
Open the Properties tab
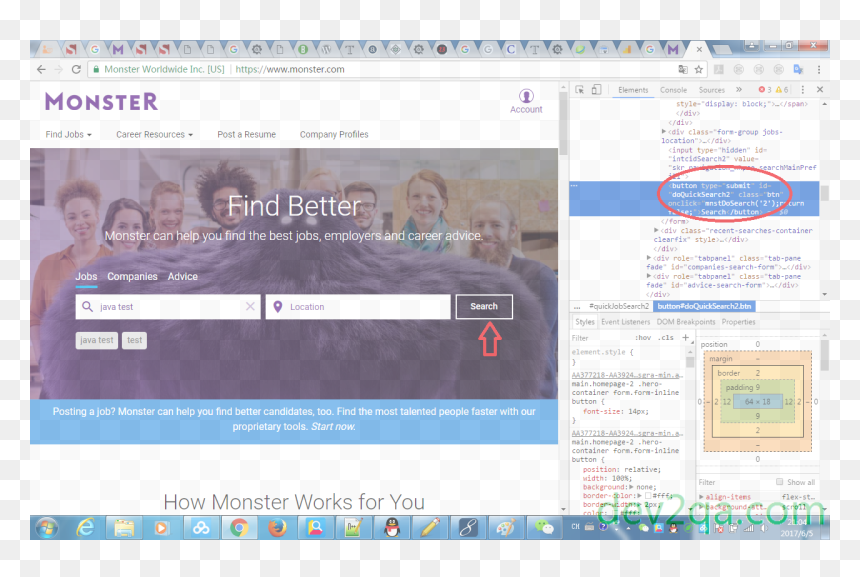click(x=738, y=322)
